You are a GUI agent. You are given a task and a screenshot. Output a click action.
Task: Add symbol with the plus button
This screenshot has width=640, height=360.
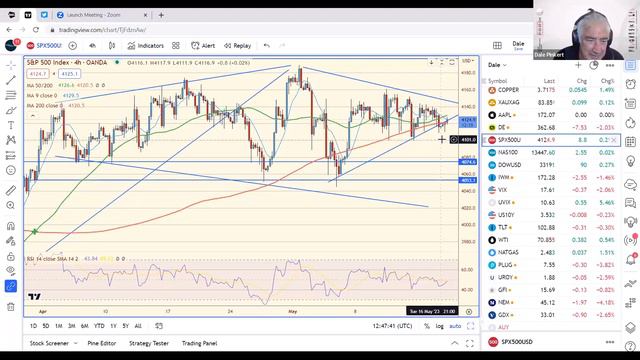tap(73, 46)
